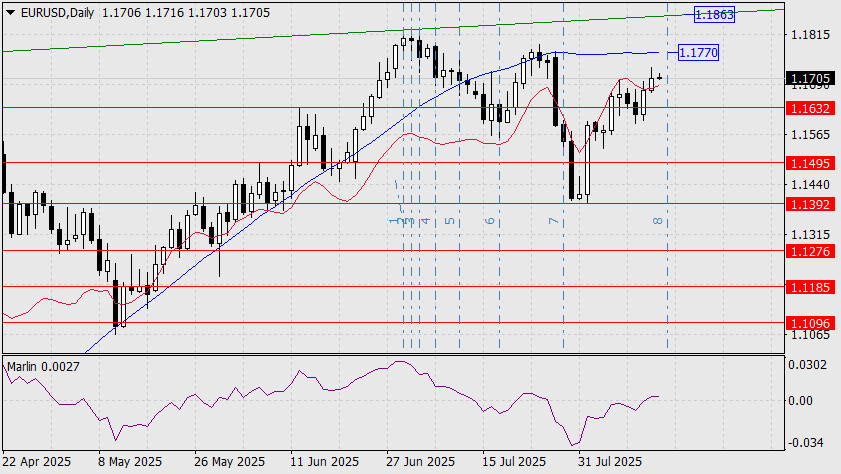Select the 1.1815 price scale value
Image resolution: width=841 pixels, height=474 pixels.
(x=810, y=35)
